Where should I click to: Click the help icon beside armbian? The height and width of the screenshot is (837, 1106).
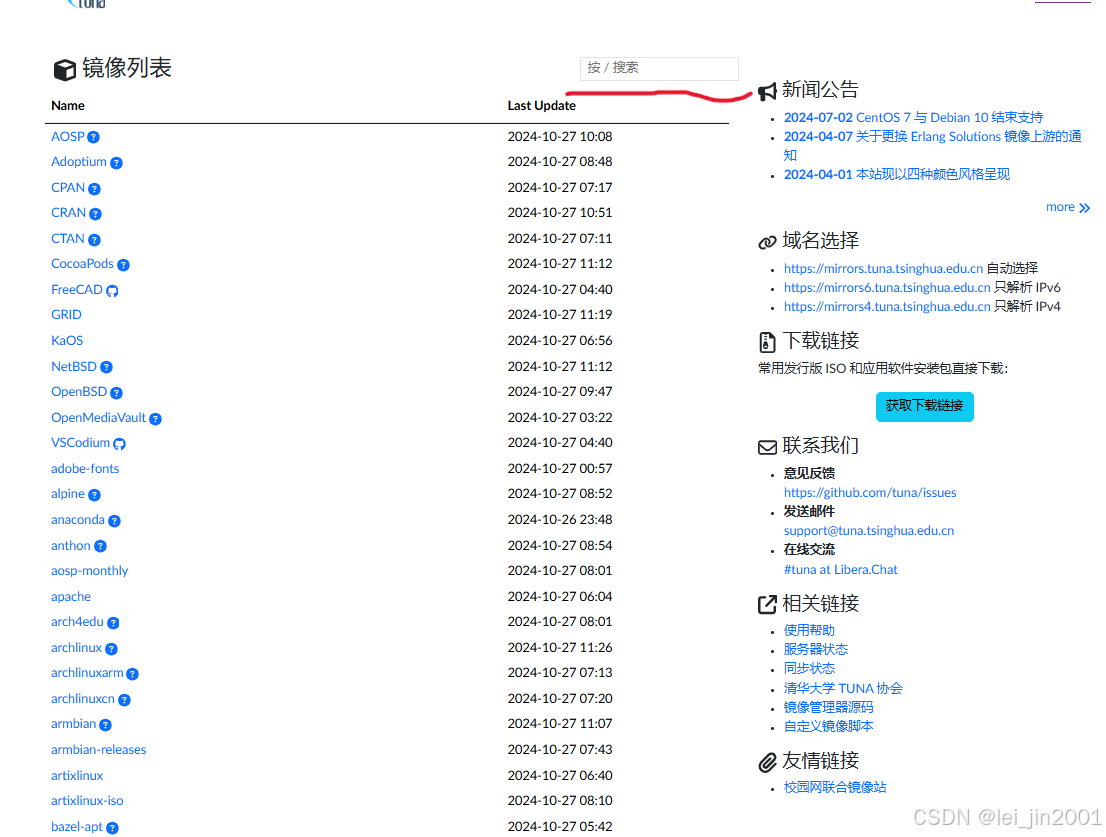[106, 725]
